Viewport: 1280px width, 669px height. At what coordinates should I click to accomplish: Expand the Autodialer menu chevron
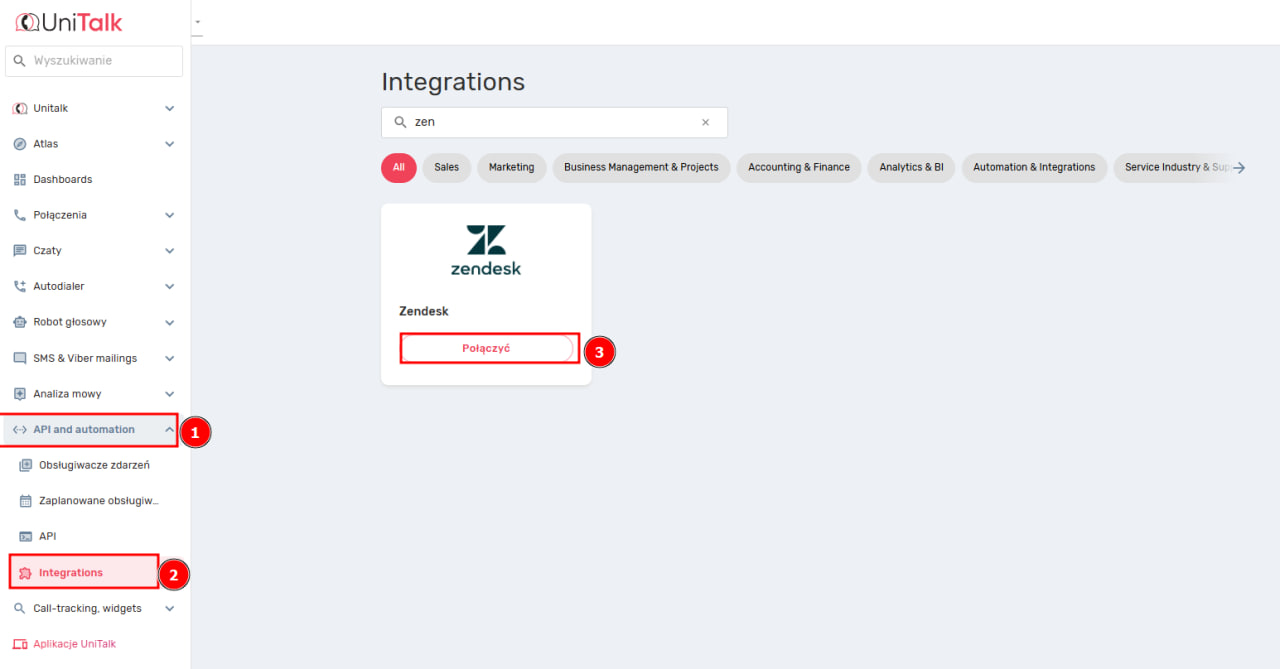169,287
